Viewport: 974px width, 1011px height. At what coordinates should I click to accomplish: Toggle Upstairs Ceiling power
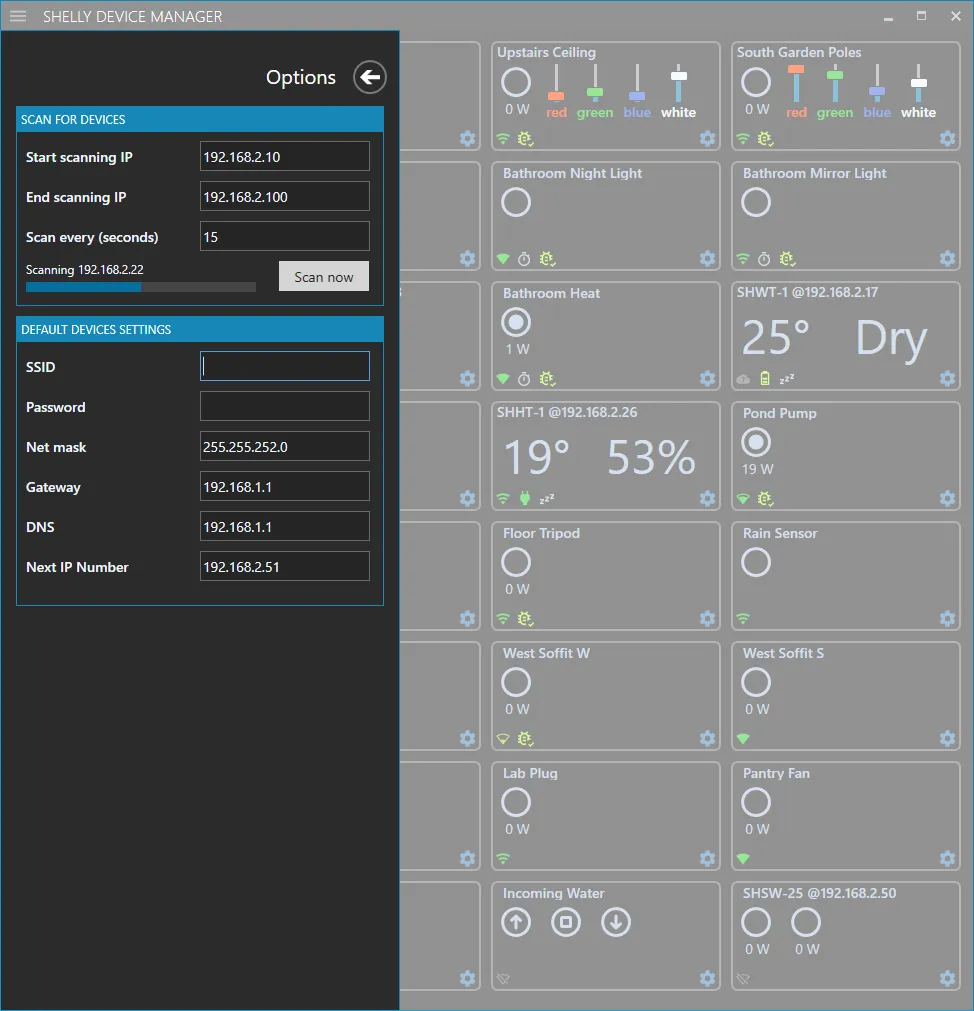point(516,83)
